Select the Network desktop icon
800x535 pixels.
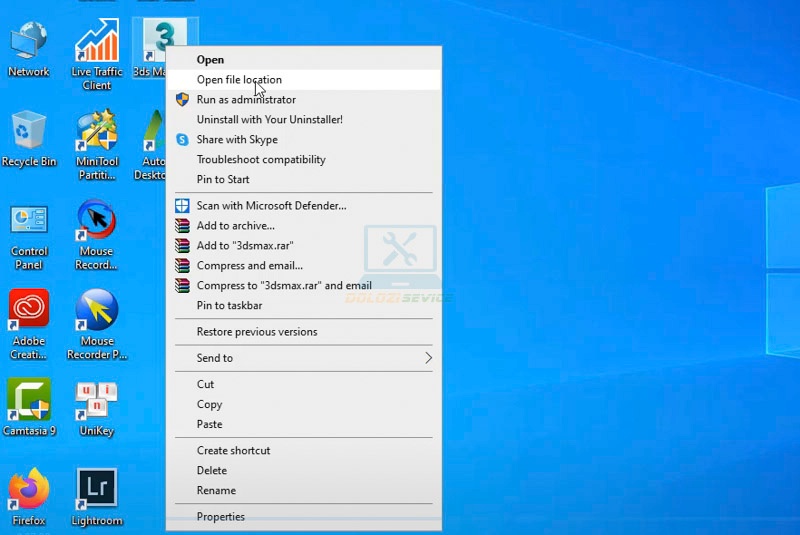29,49
